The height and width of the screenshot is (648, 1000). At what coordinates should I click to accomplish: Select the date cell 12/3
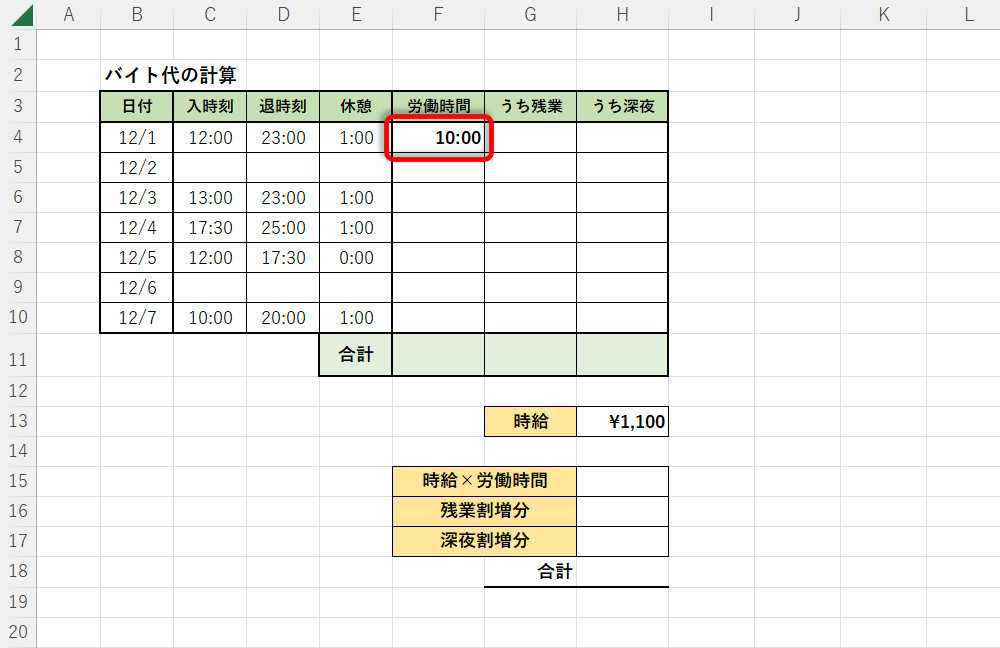tap(136, 198)
